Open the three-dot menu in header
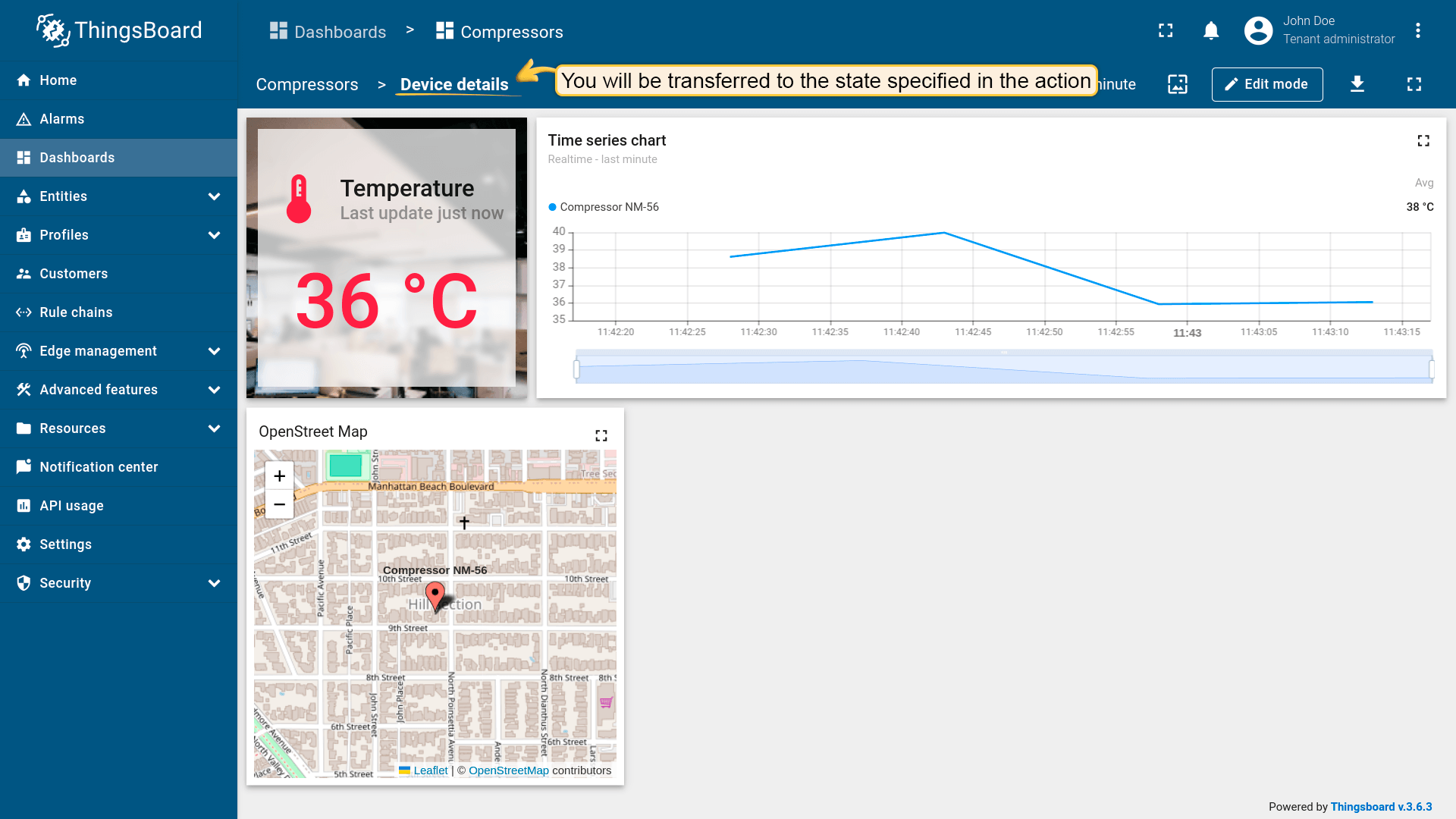 pyautogui.click(x=1417, y=31)
